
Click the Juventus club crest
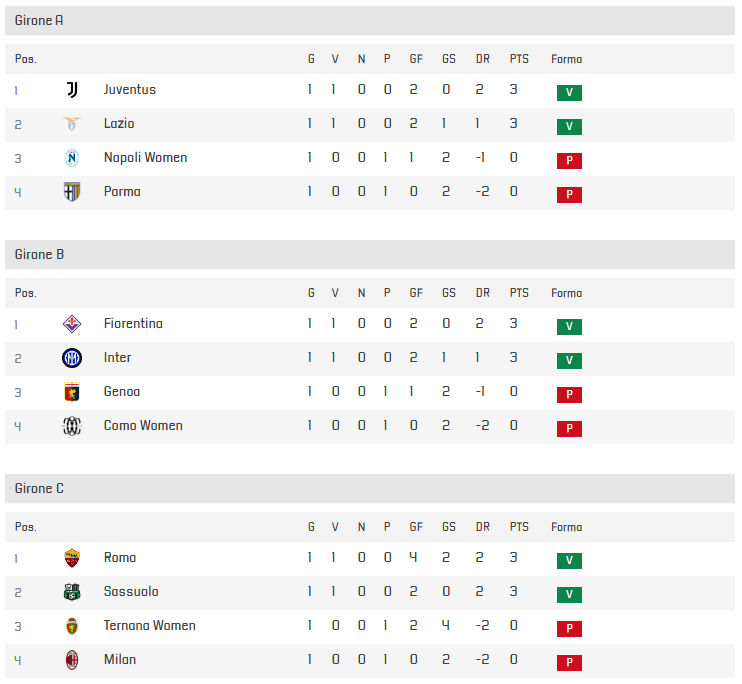tap(72, 89)
